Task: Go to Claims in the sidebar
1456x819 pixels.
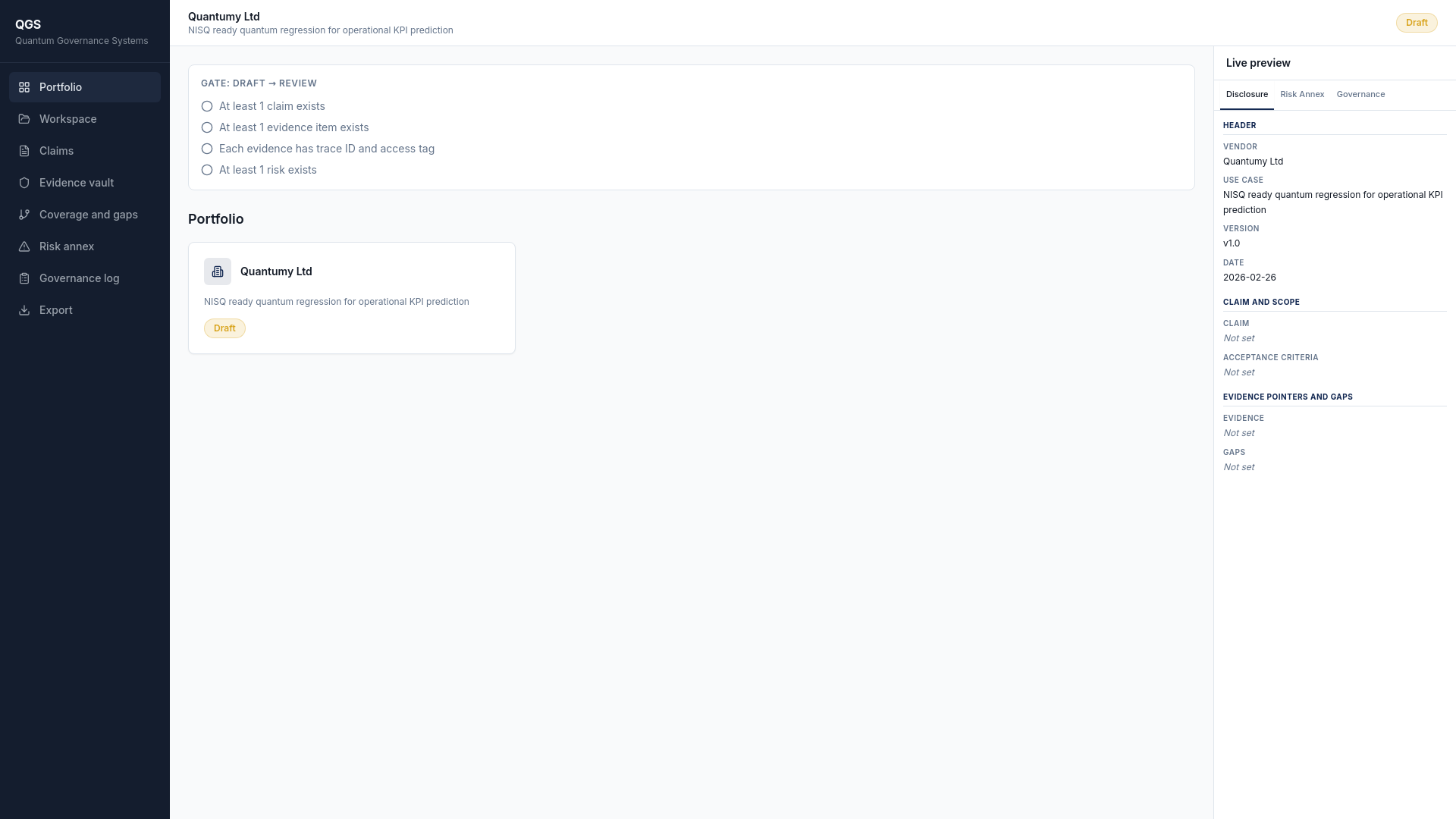Action: [85, 151]
